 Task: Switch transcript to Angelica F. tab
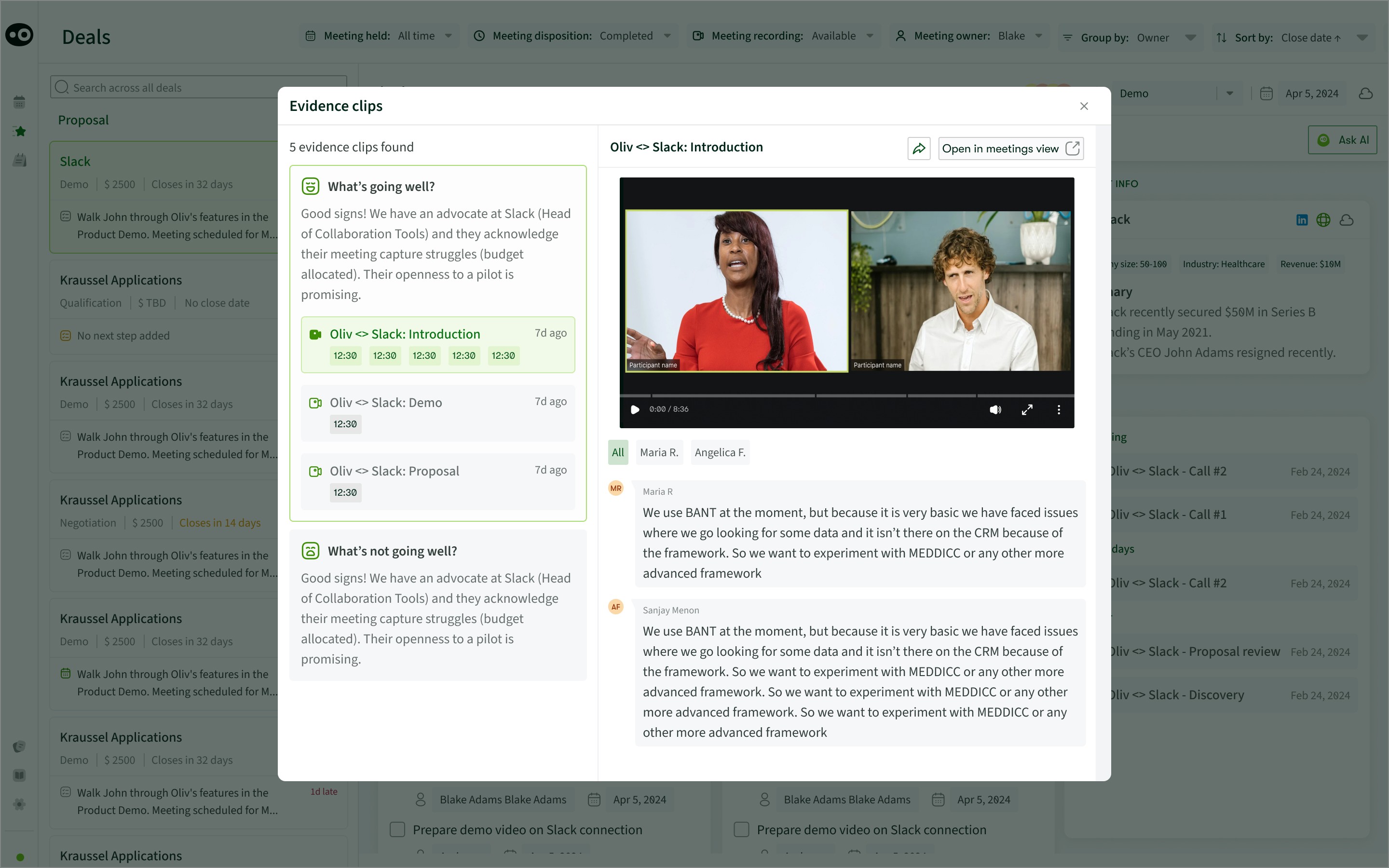tap(720, 452)
